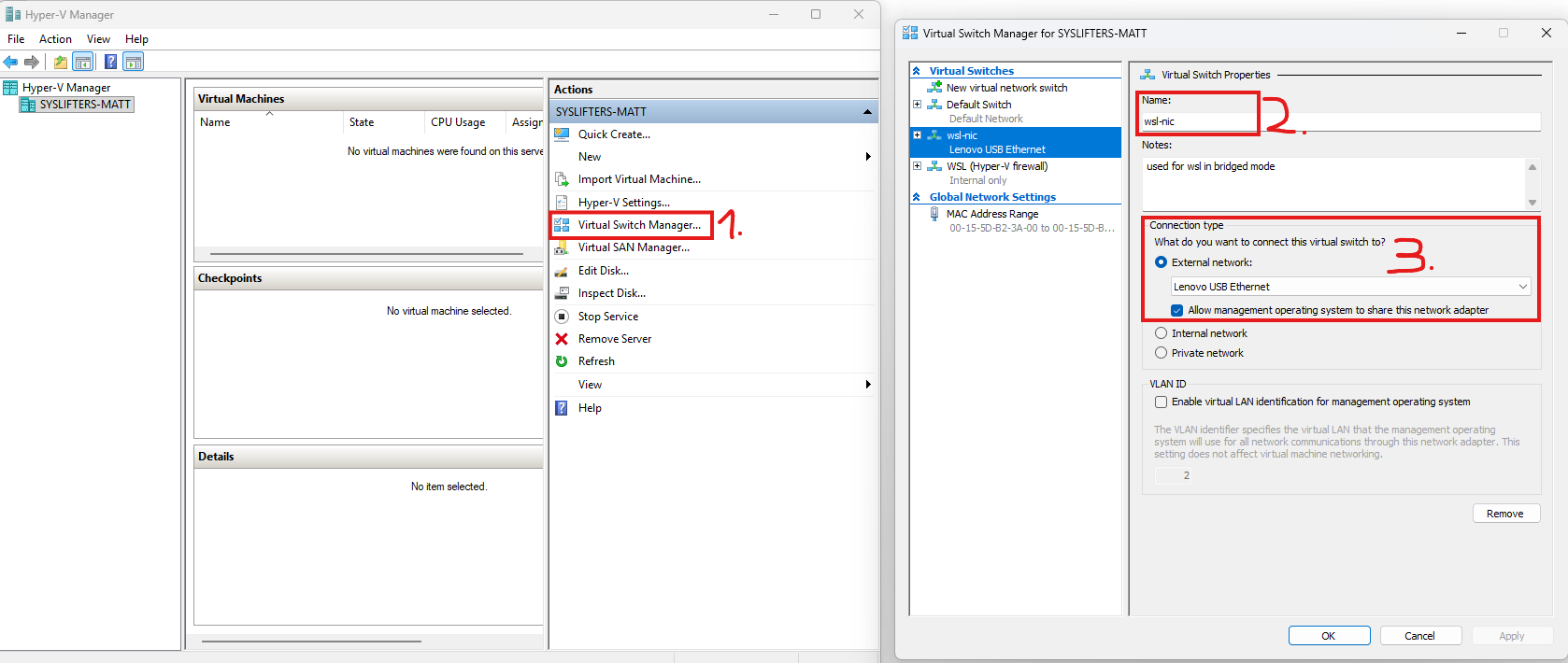Click the Apply button in the Virtual Switch Manager
Image resolution: width=1568 pixels, height=663 pixels.
click(x=1511, y=636)
